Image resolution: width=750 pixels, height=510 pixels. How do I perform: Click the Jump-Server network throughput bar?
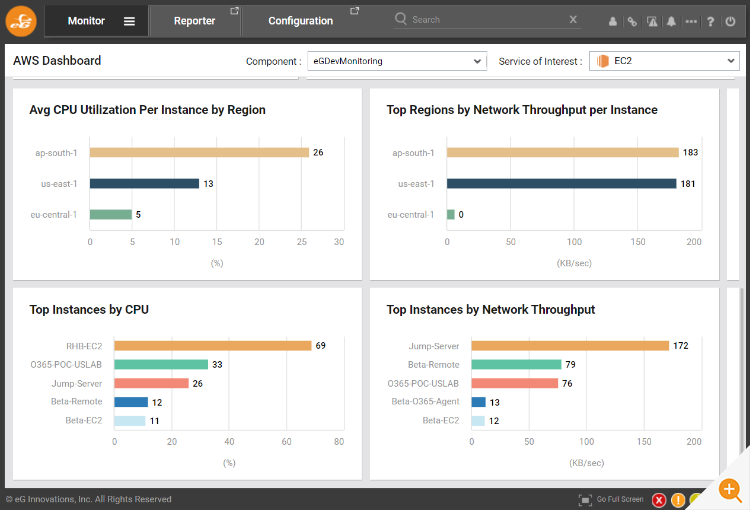570,345
